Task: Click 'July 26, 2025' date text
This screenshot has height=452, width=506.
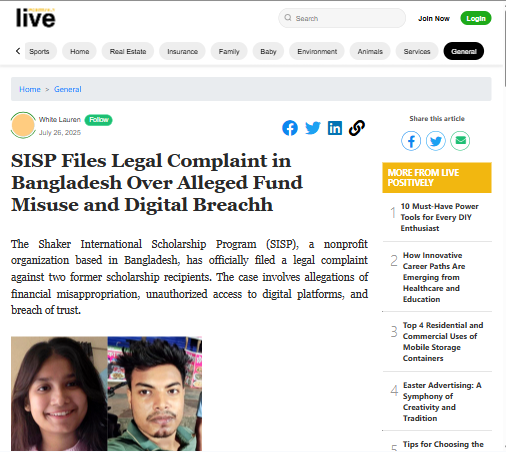Action: pos(60,133)
